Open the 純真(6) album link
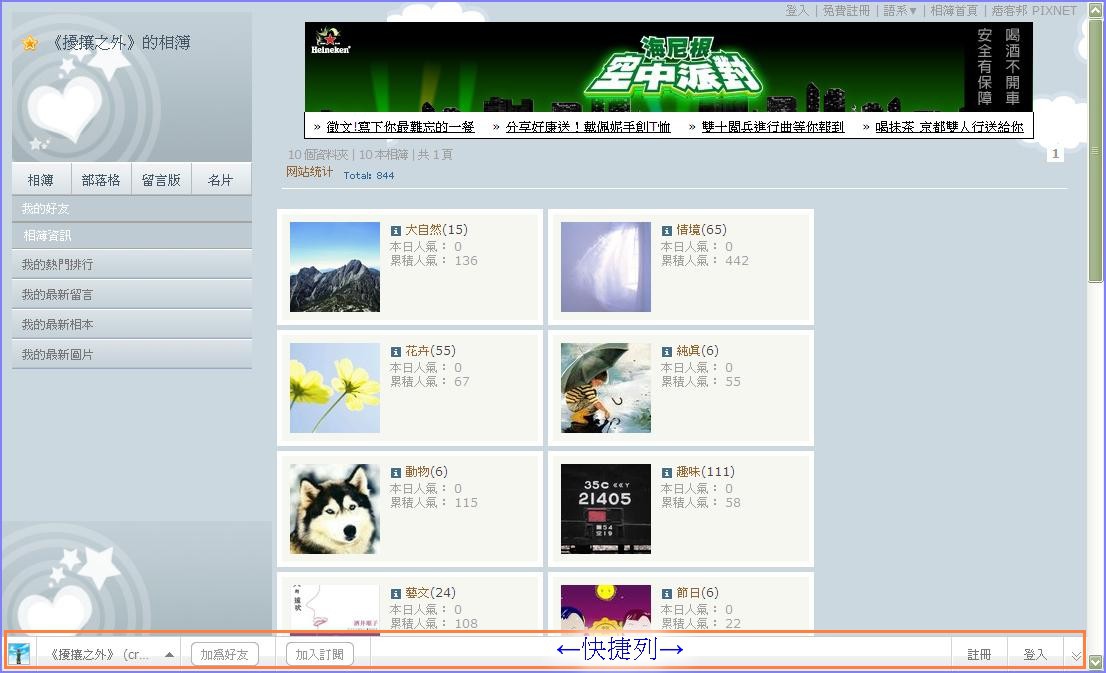 pyautogui.click(x=698, y=351)
